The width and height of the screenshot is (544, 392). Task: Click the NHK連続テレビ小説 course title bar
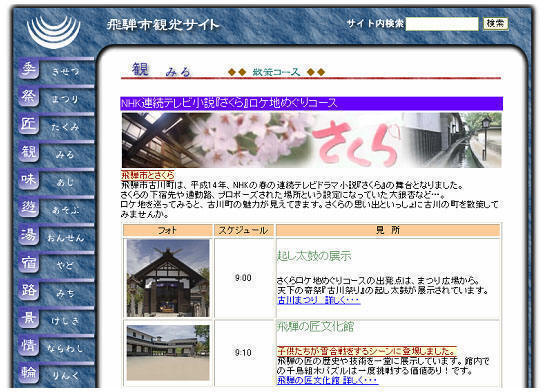click(312, 103)
